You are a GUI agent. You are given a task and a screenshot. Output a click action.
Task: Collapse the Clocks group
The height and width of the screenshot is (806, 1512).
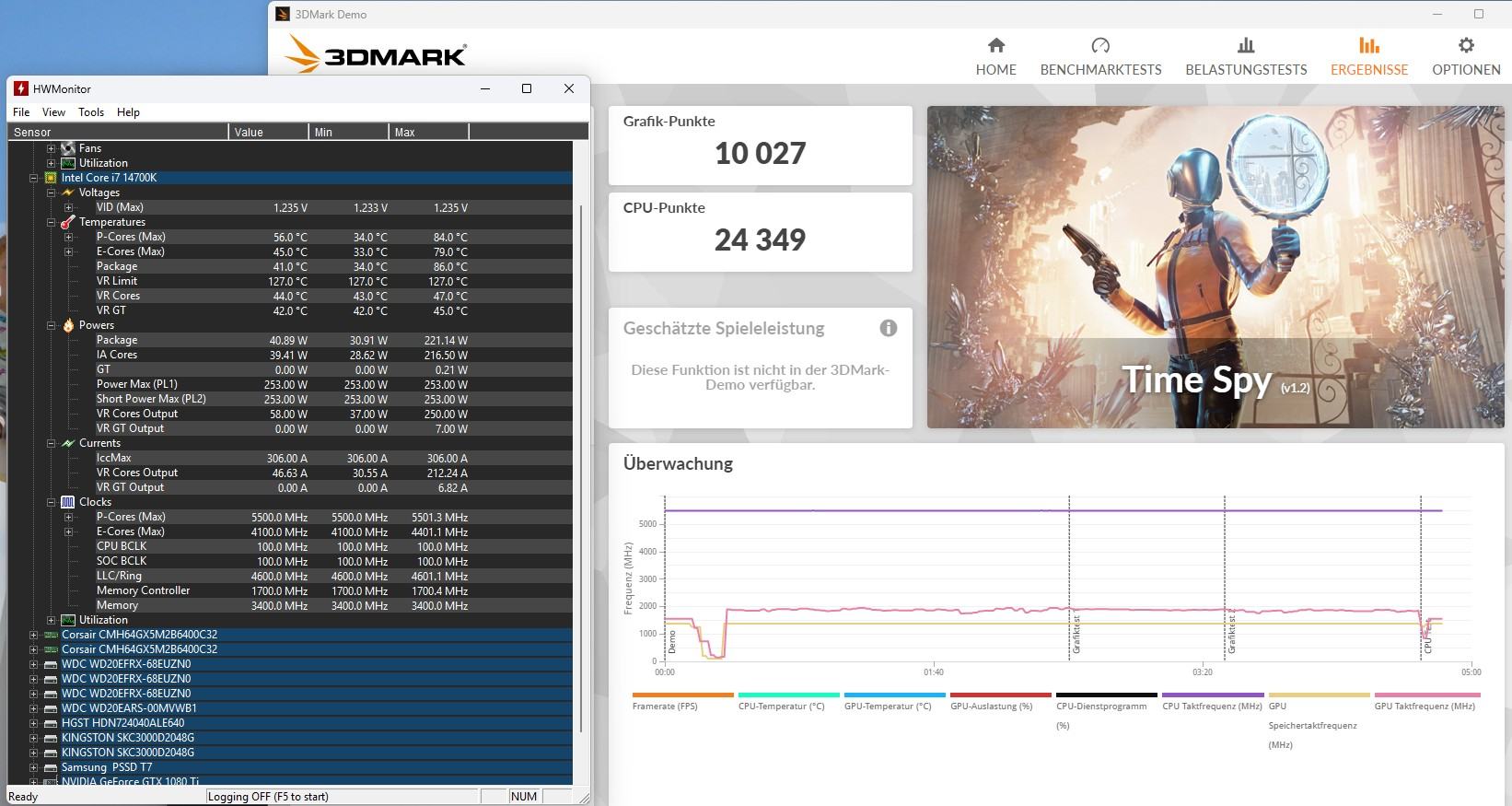pos(51,502)
